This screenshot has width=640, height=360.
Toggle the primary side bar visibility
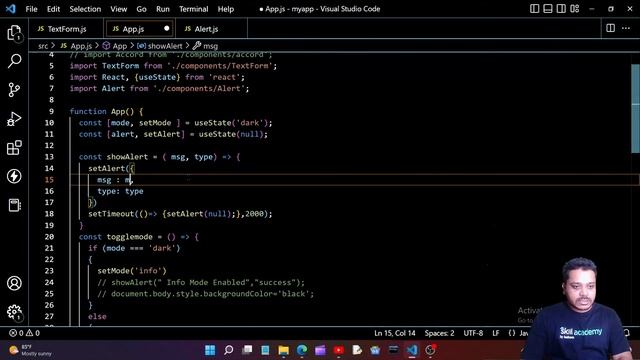(x=534, y=9)
